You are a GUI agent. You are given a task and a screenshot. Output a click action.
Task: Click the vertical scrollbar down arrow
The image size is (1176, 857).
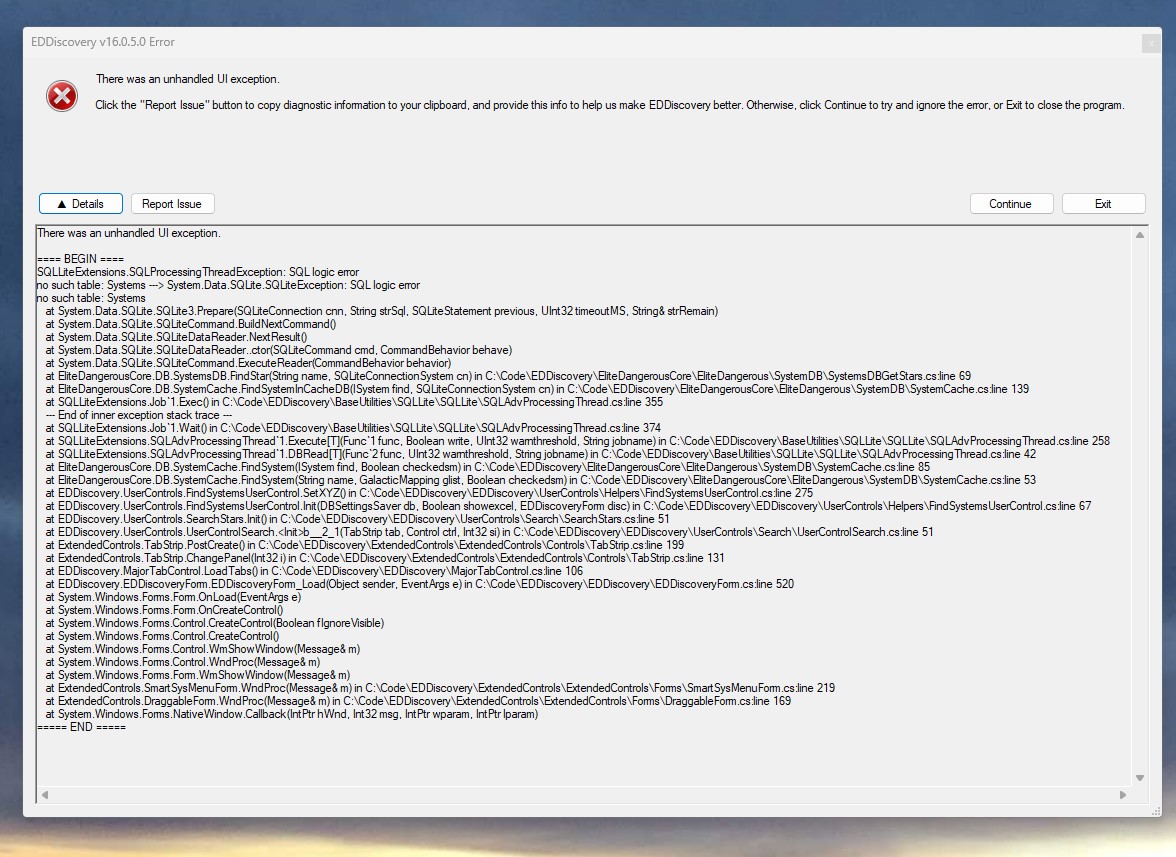point(1139,778)
